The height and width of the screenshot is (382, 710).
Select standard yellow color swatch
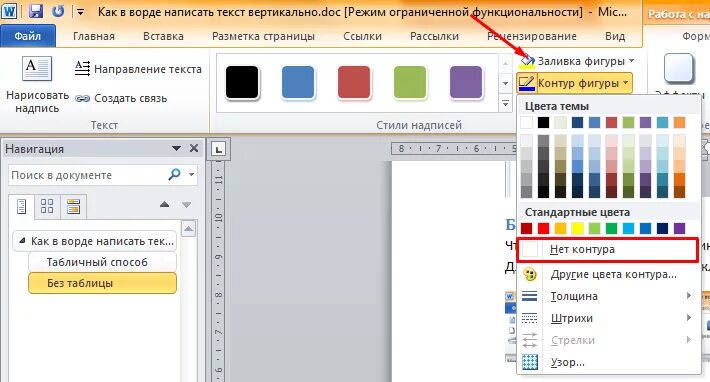point(577,229)
